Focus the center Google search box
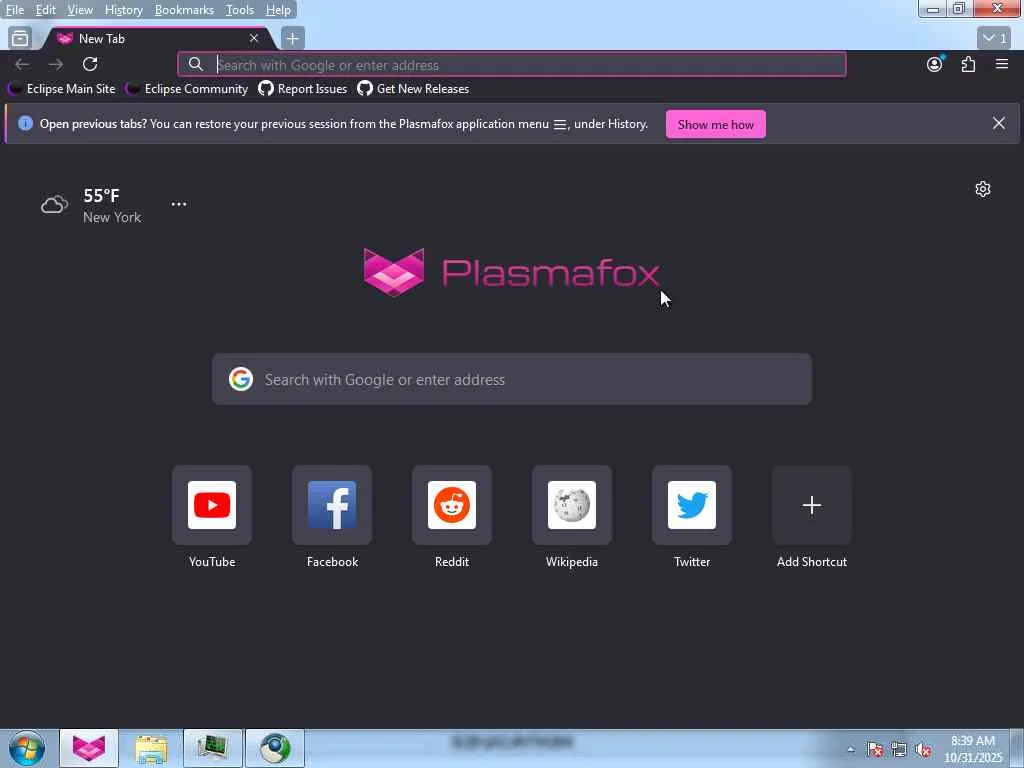 point(512,379)
